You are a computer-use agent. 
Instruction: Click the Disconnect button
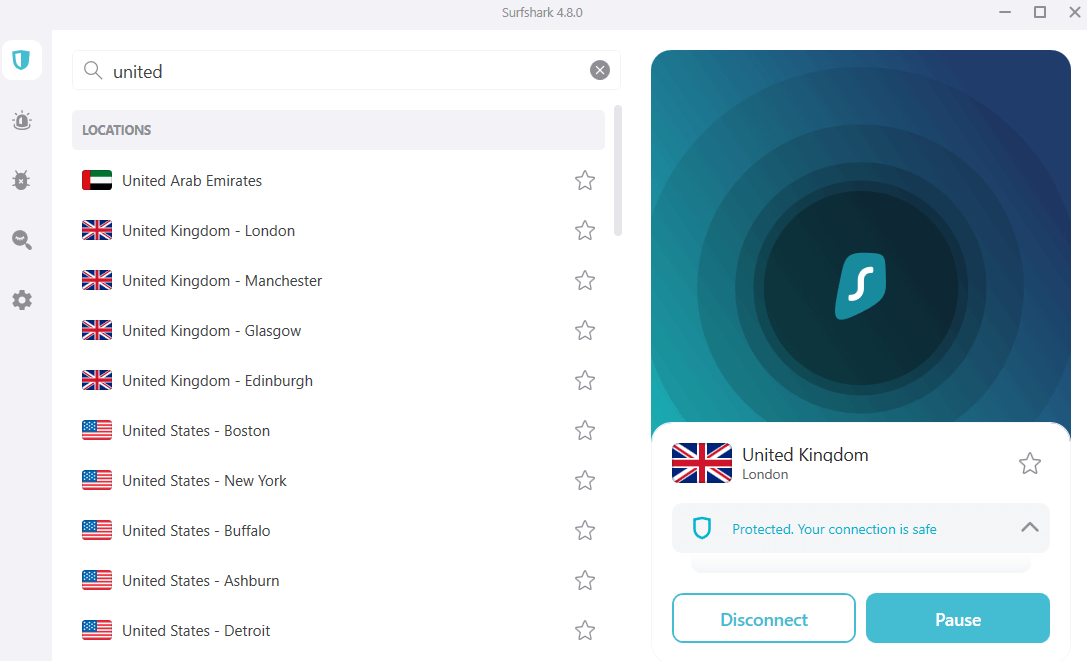pyautogui.click(x=763, y=618)
